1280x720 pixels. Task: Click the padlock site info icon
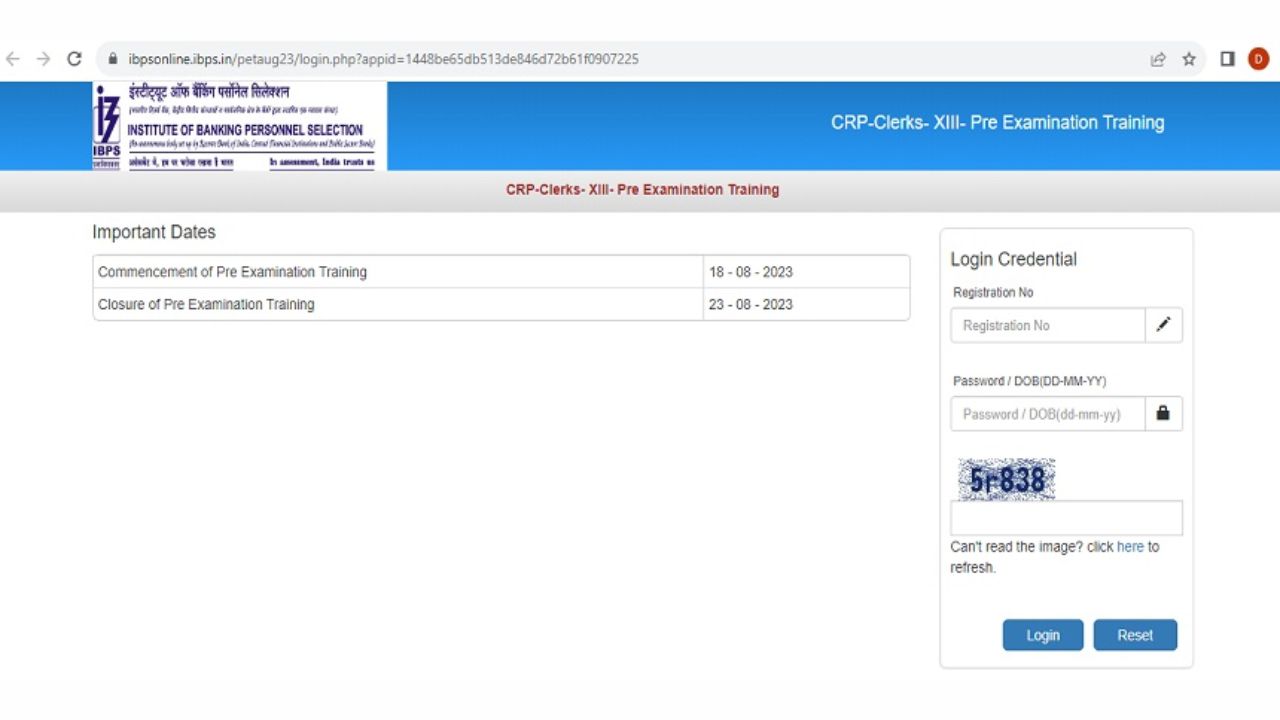coord(113,59)
